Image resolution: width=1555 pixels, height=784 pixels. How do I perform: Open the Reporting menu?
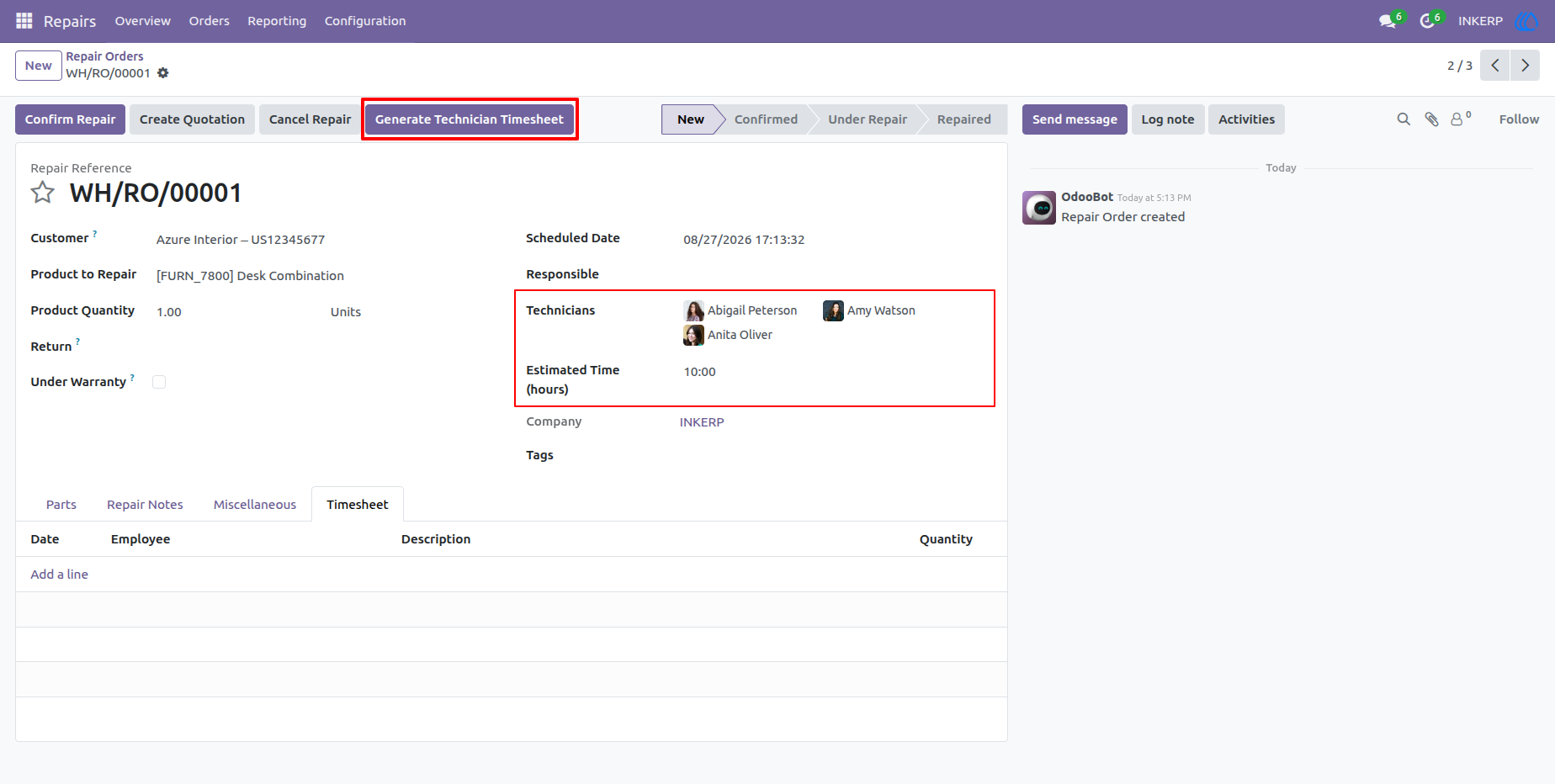click(x=277, y=21)
